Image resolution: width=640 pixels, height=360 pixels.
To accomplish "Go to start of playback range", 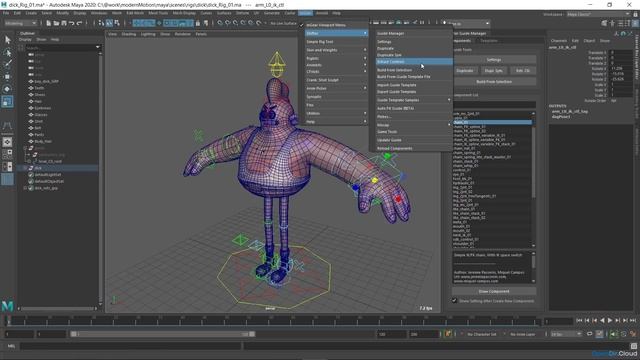I will pos(579,321).
